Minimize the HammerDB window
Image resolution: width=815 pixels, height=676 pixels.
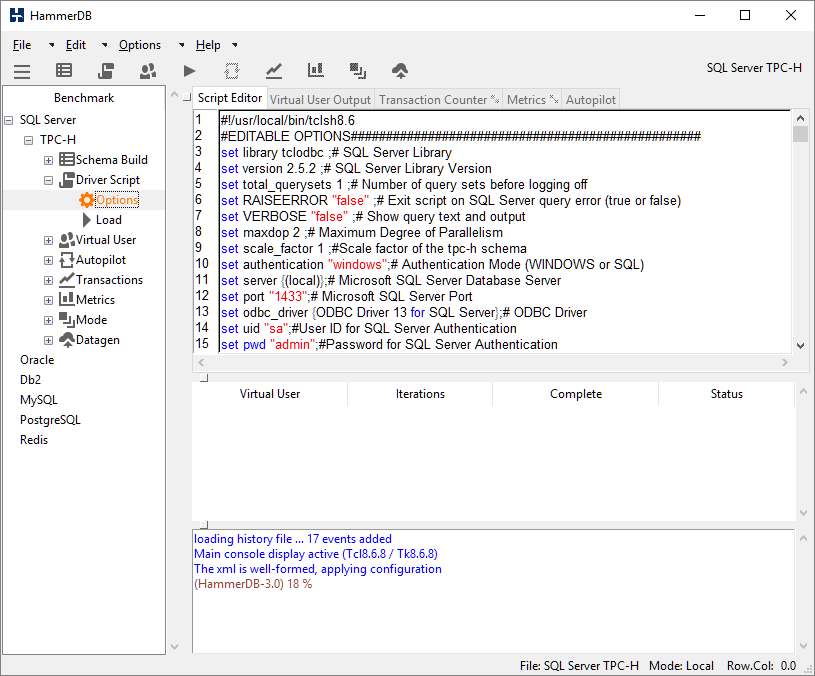(700, 15)
